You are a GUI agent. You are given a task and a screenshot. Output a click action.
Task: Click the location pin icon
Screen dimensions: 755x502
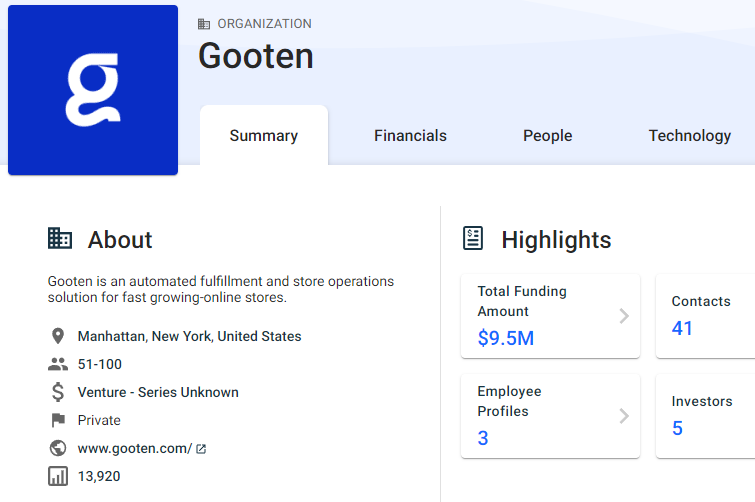(57, 336)
